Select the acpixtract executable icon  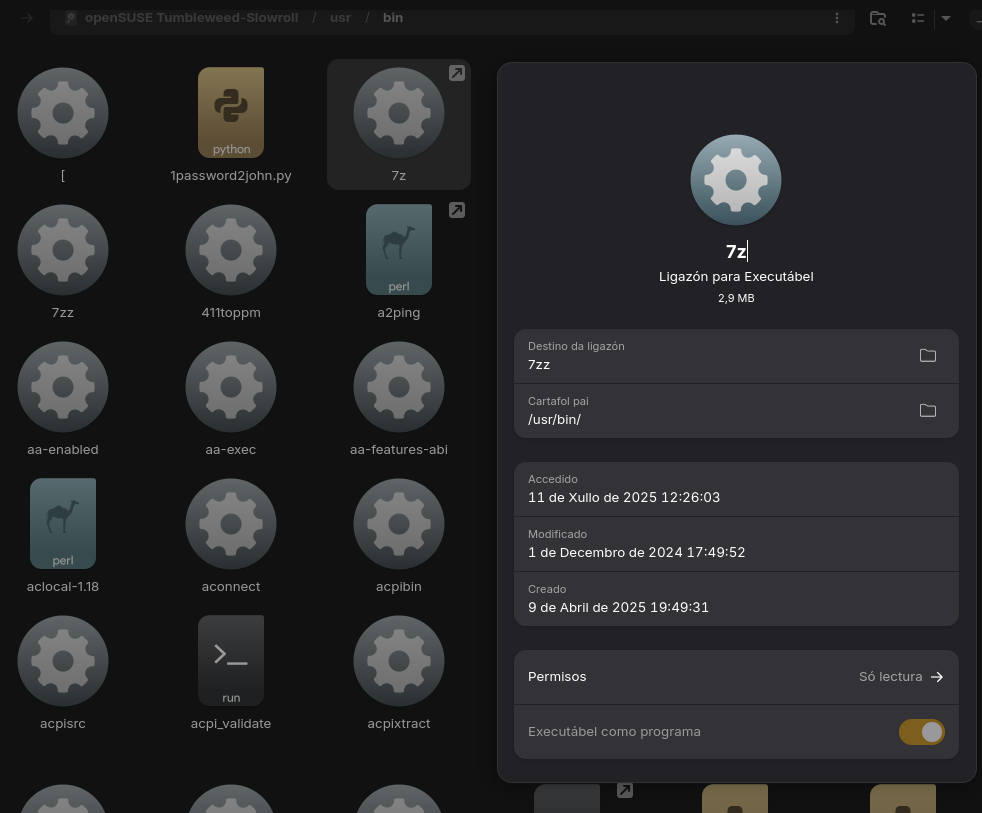(399, 661)
